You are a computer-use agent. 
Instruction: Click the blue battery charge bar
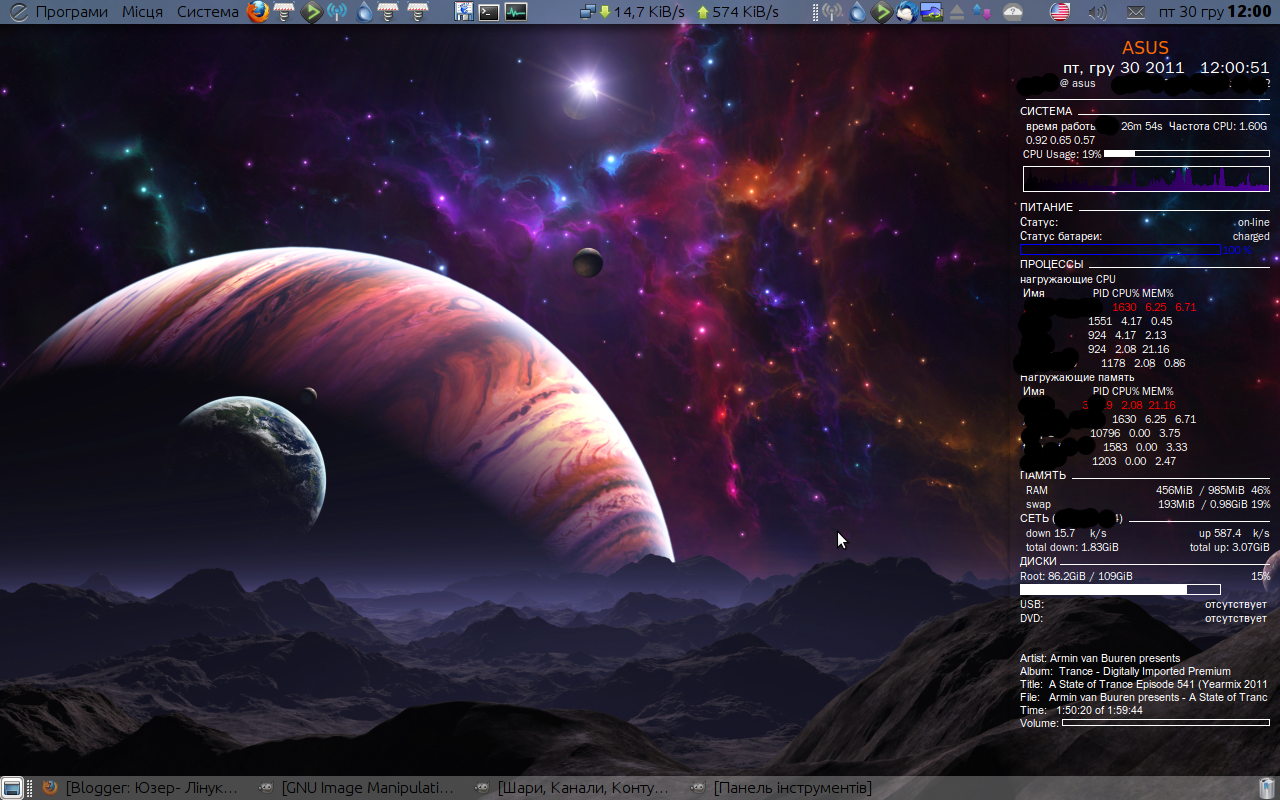tap(1120, 249)
